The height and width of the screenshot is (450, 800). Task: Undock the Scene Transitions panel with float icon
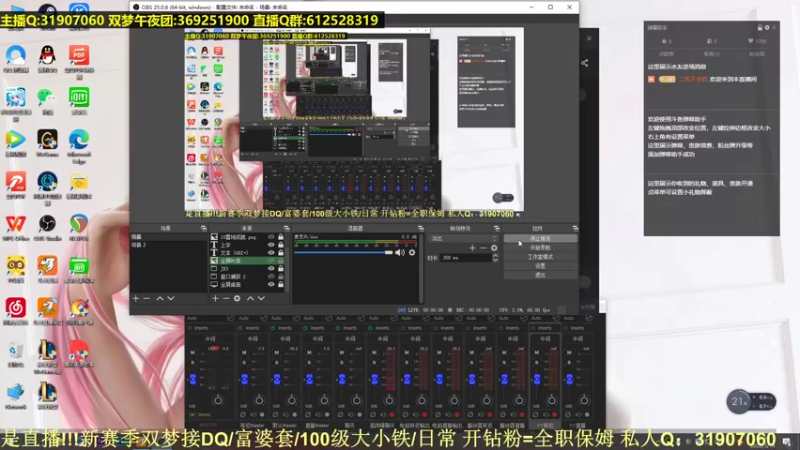(x=496, y=229)
